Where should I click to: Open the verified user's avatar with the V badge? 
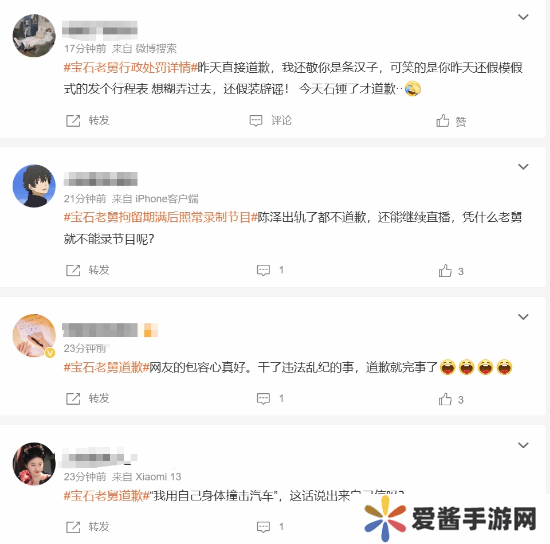tap(34, 336)
